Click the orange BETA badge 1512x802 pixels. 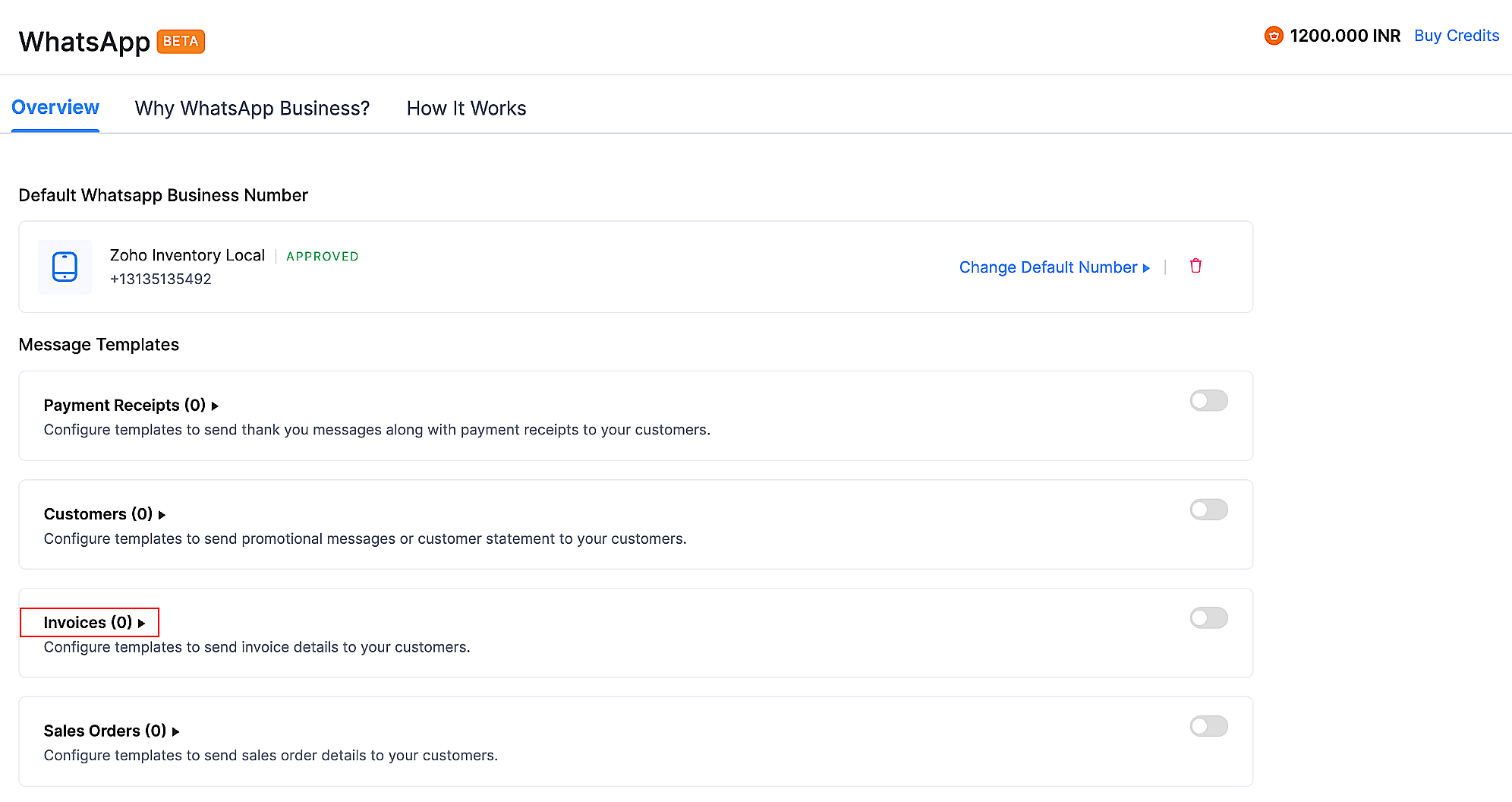pyautogui.click(x=181, y=41)
